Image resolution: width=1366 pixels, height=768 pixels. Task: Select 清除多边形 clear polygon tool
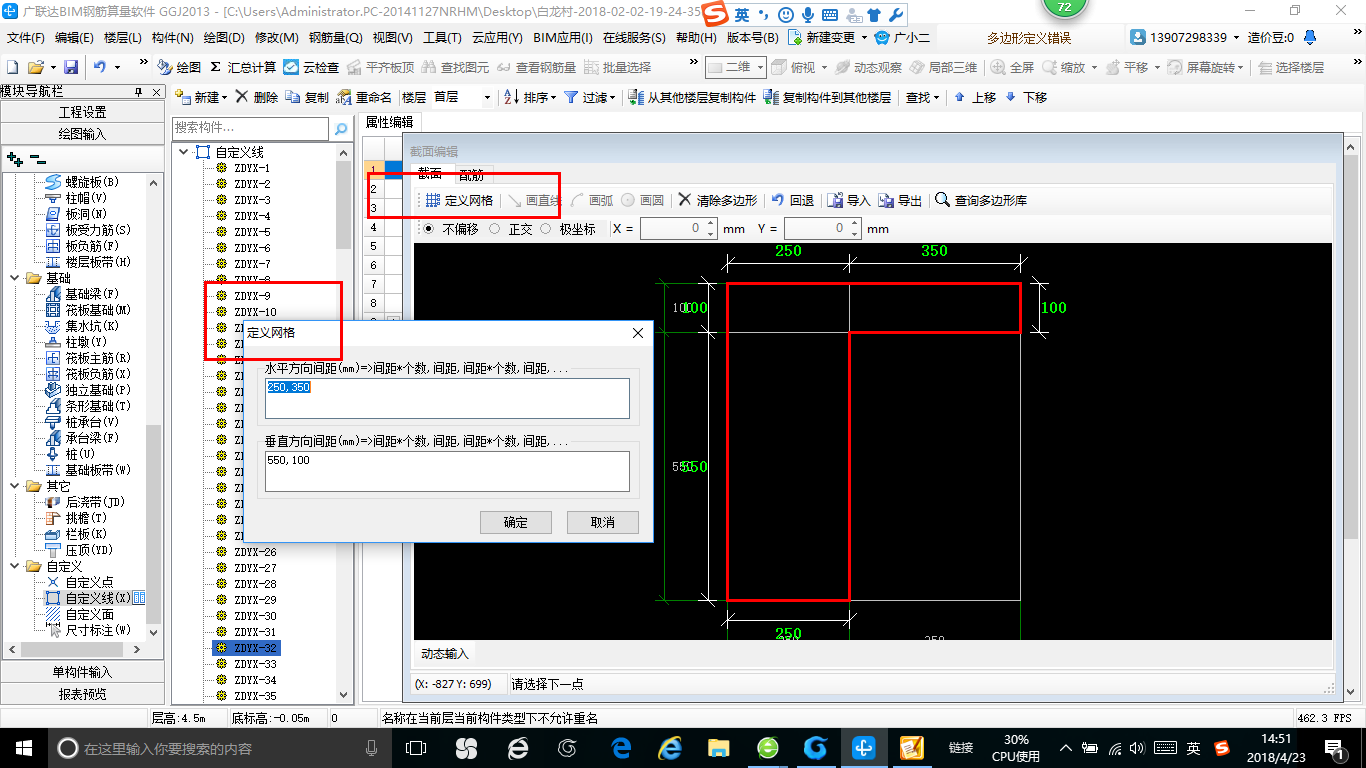[717, 200]
